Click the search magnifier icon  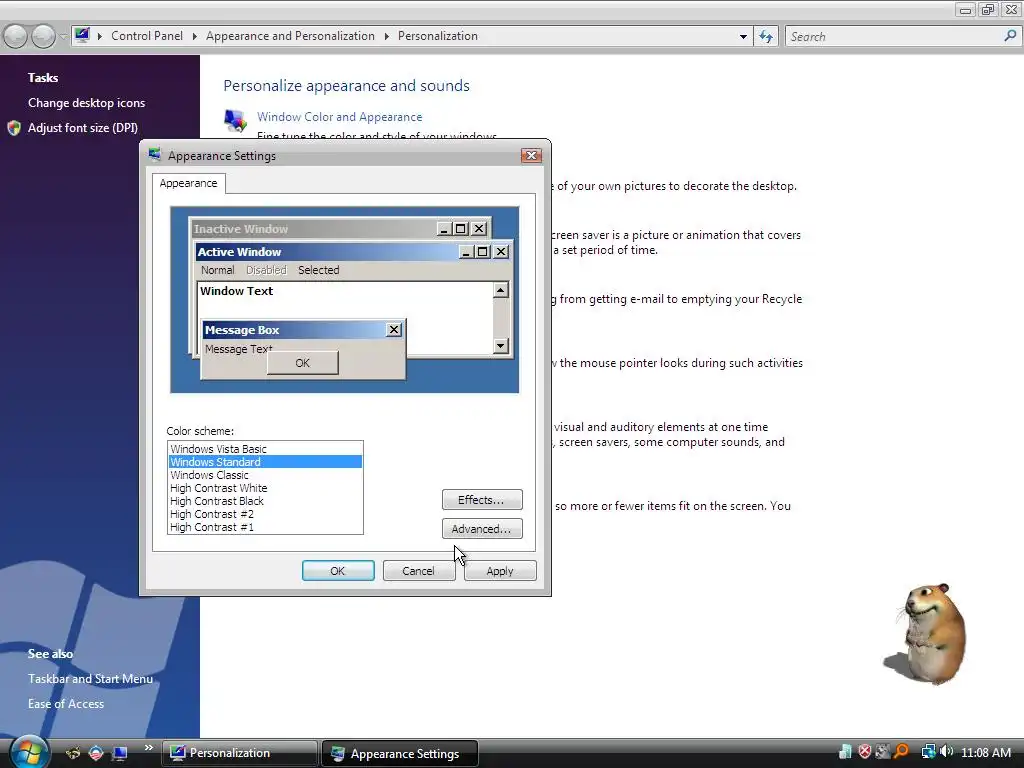[x=1010, y=36]
